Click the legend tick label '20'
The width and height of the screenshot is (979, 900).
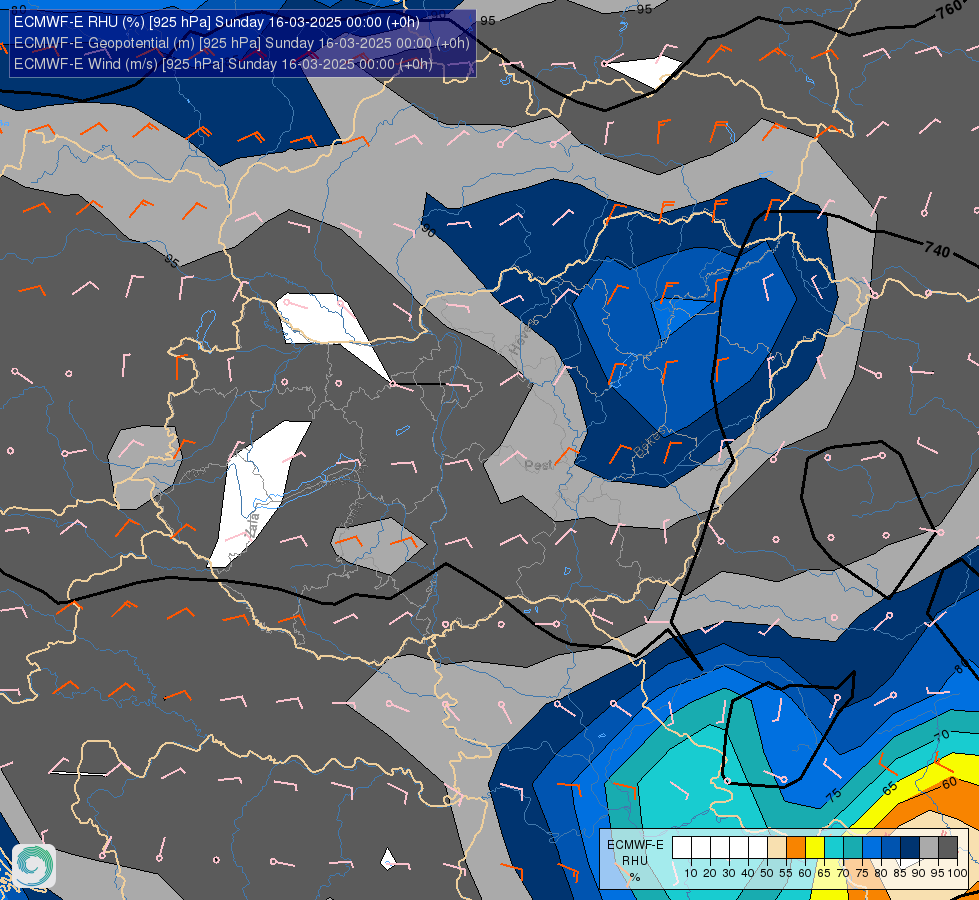coord(710,873)
